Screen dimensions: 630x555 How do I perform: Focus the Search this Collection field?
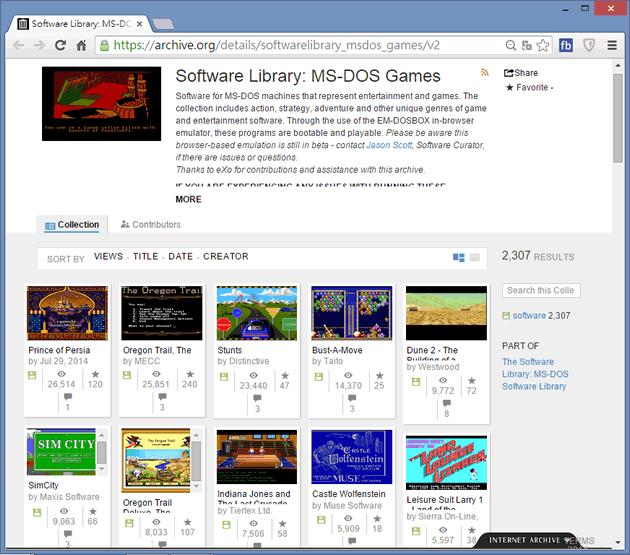(541, 291)
